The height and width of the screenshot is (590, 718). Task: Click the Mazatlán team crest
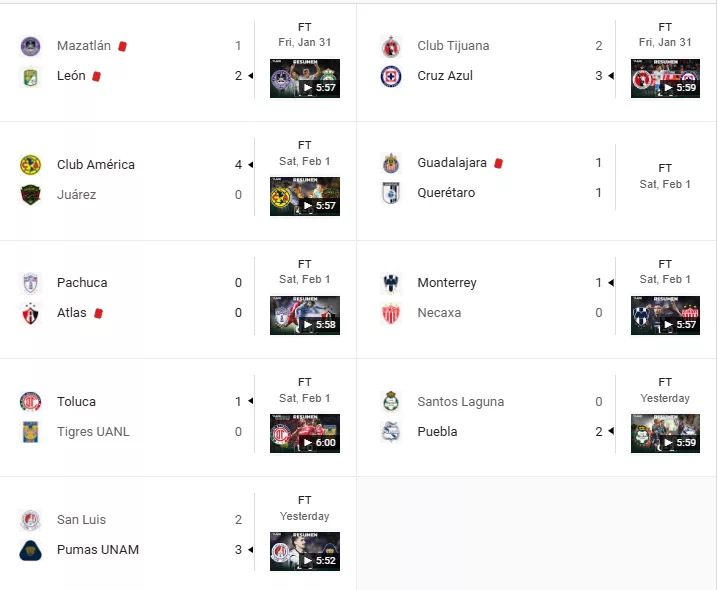(31, 46)
